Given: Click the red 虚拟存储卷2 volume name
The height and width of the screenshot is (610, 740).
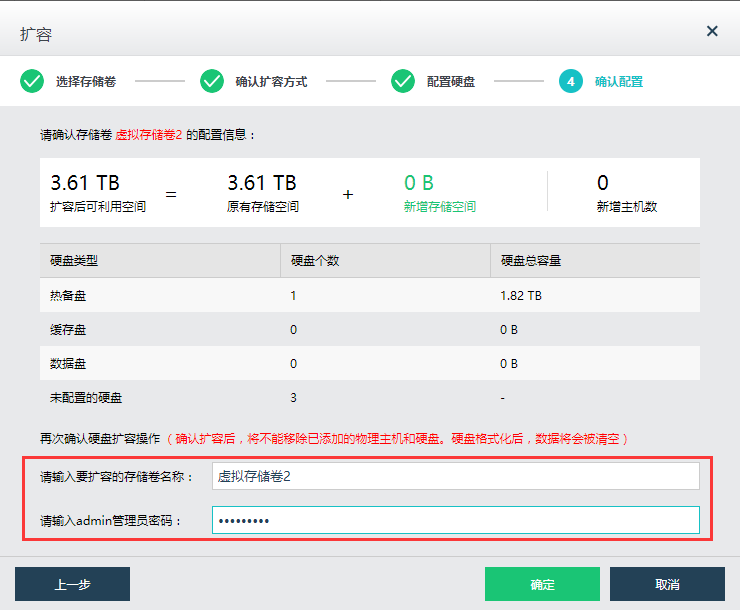Looking at the screenshot, I should point(149,134).
